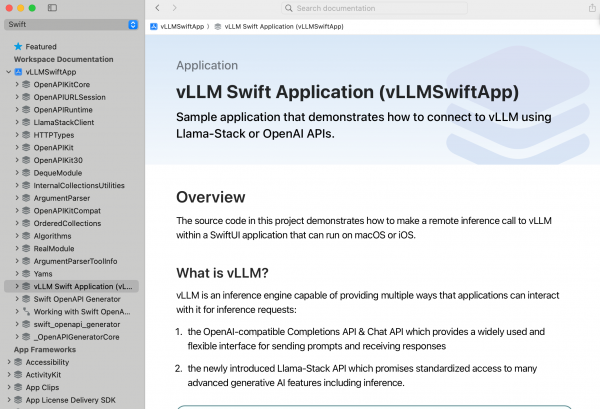Collapse the vLLMSwiftApp tree node

point(8,72)
